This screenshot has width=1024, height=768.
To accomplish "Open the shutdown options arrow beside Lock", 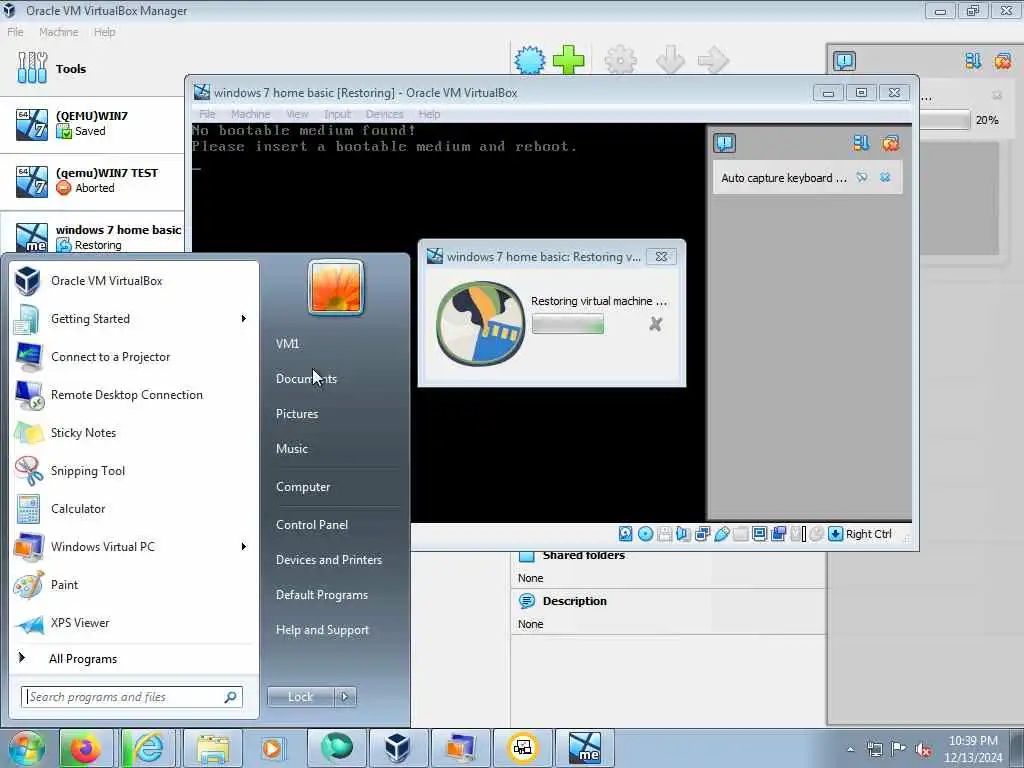I will [x=345, y=697].
